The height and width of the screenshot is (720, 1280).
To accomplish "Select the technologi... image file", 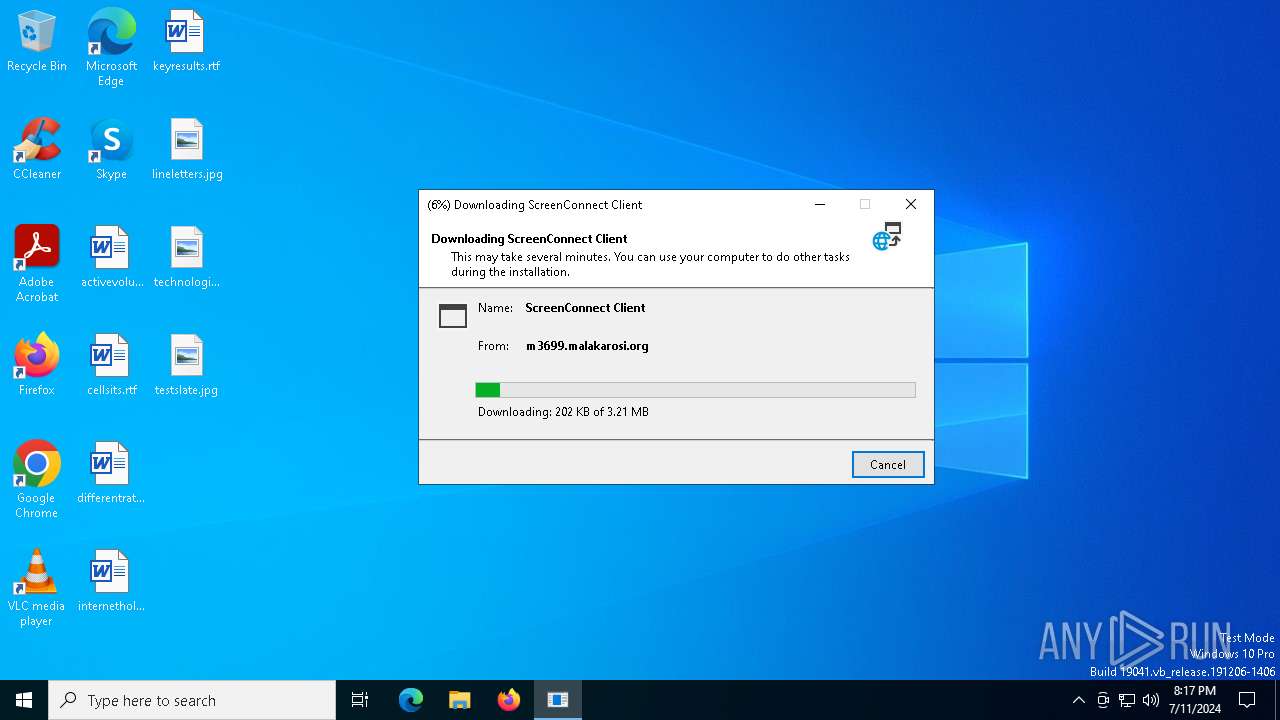I will click(x=186, y=258).
